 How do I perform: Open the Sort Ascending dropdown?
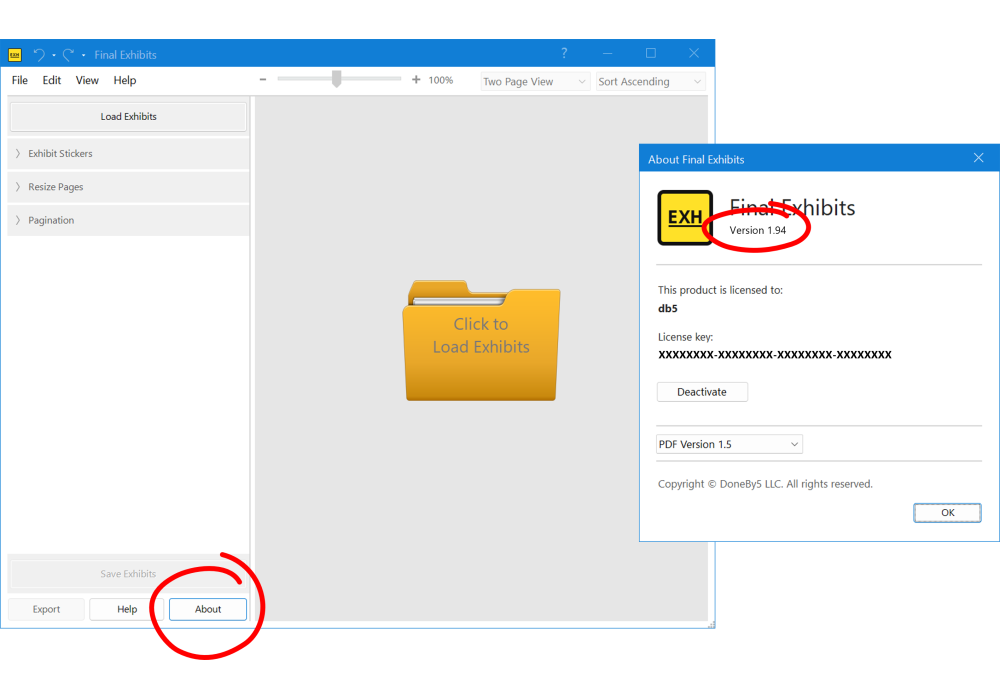[x=650, y=81]
